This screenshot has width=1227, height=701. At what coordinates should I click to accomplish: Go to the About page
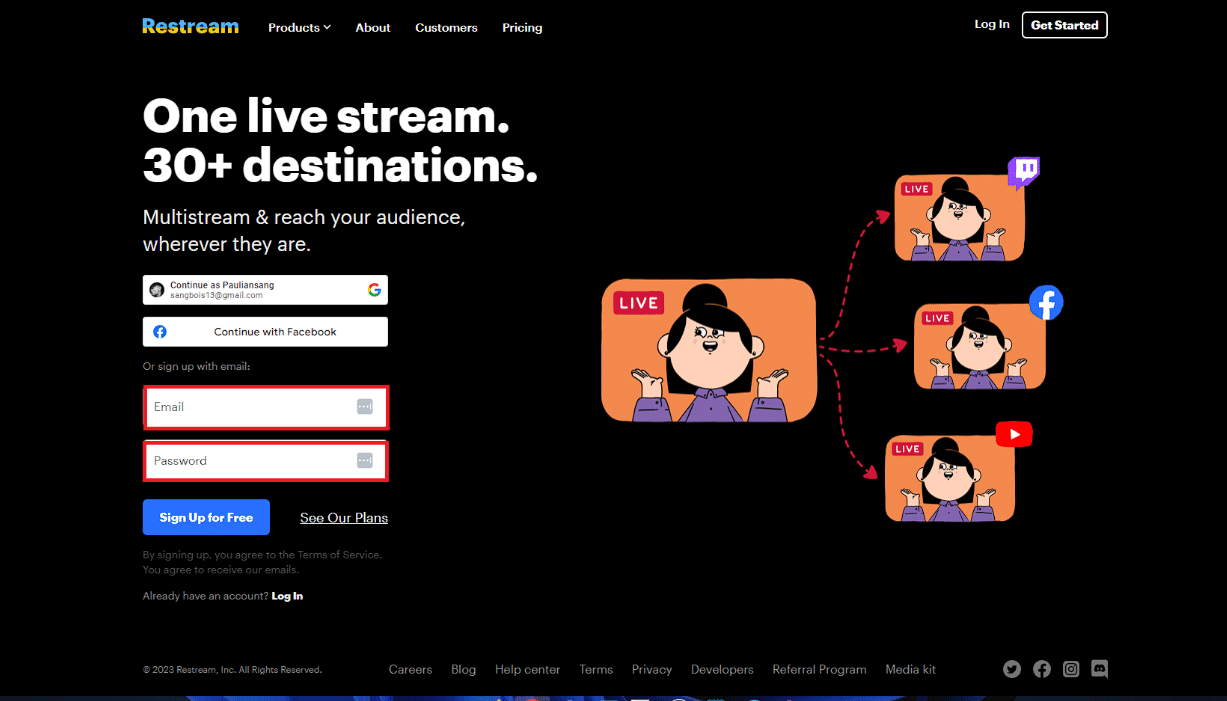373,28
